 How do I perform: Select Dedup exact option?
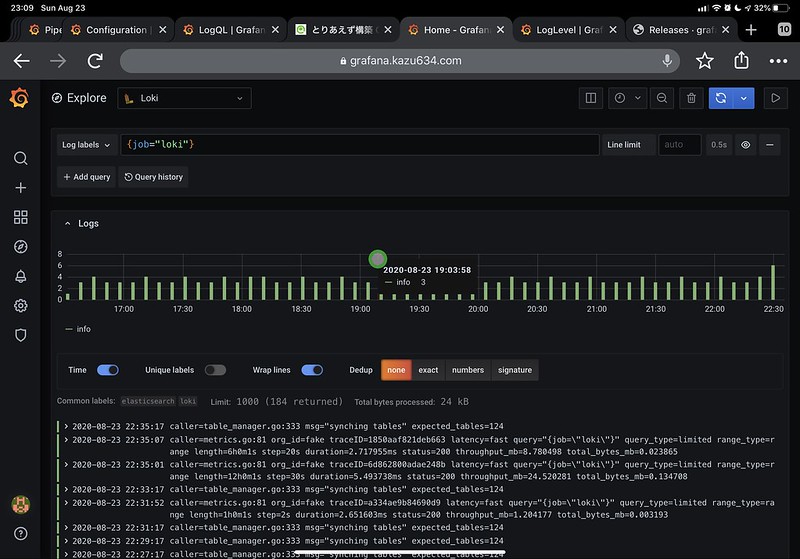(428, 370)
